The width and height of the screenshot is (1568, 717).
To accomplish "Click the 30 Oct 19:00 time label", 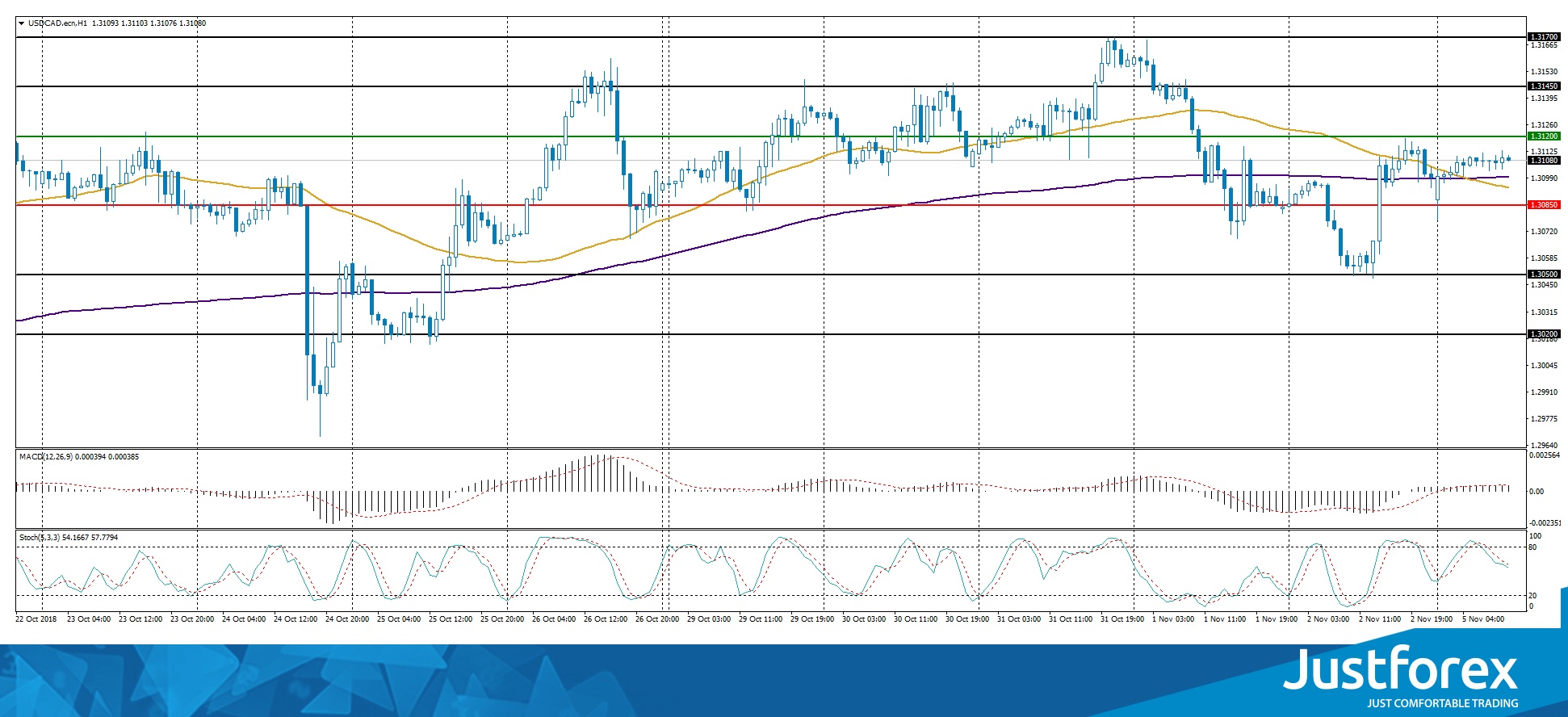I will tap(967, 619).
